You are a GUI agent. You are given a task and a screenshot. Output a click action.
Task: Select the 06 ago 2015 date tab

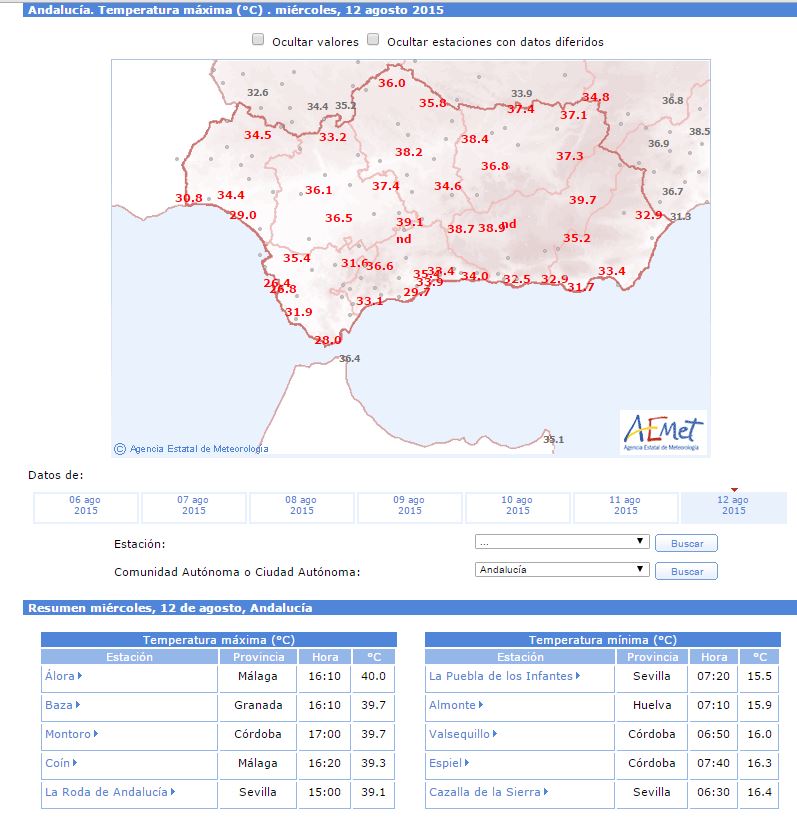click(86, 506)
